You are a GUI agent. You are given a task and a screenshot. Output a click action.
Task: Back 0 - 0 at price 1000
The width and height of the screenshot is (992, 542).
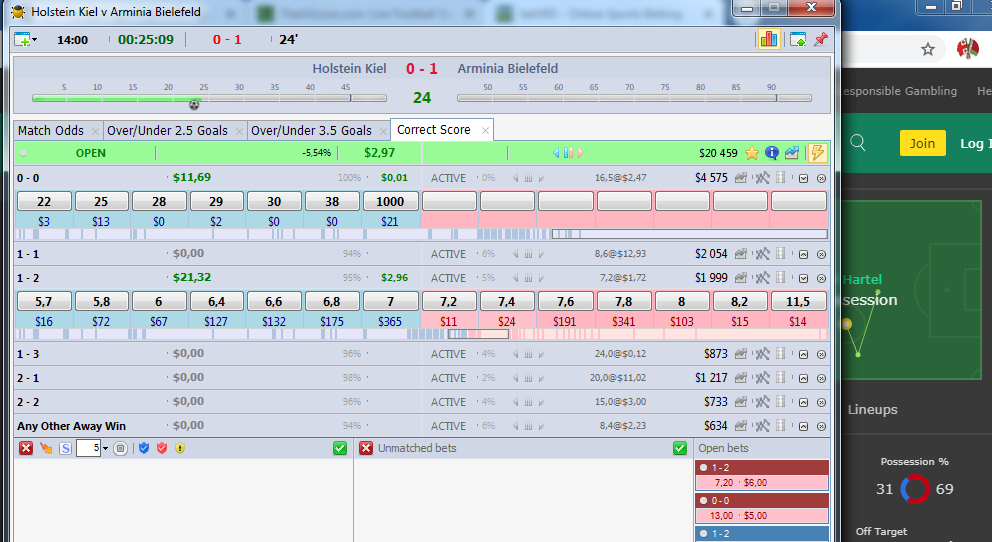pyautogui.click(x=390, y=201)
